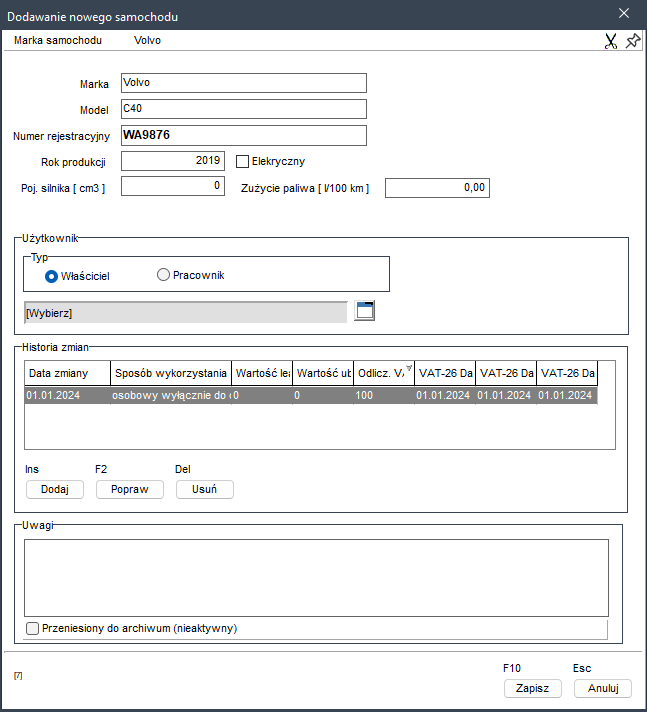
Task: Click the filter icon on Odlicz. column
Action: coord(409,368)
